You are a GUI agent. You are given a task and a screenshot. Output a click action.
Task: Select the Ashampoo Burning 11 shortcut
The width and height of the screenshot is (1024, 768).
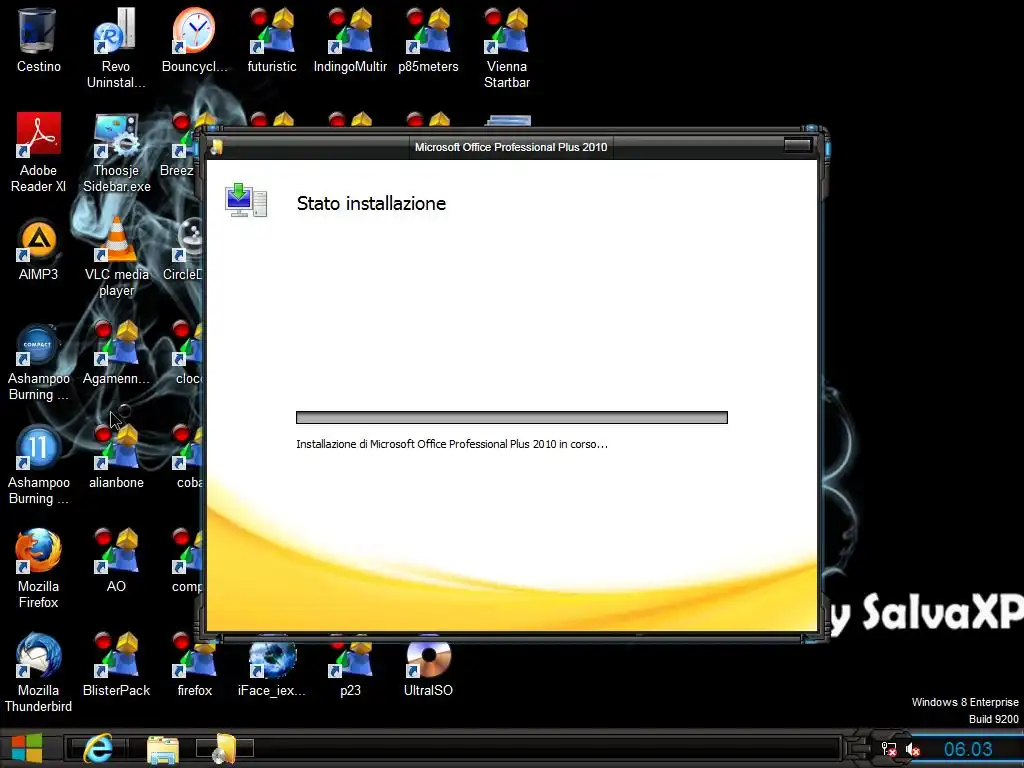click(x=38, y=465)
